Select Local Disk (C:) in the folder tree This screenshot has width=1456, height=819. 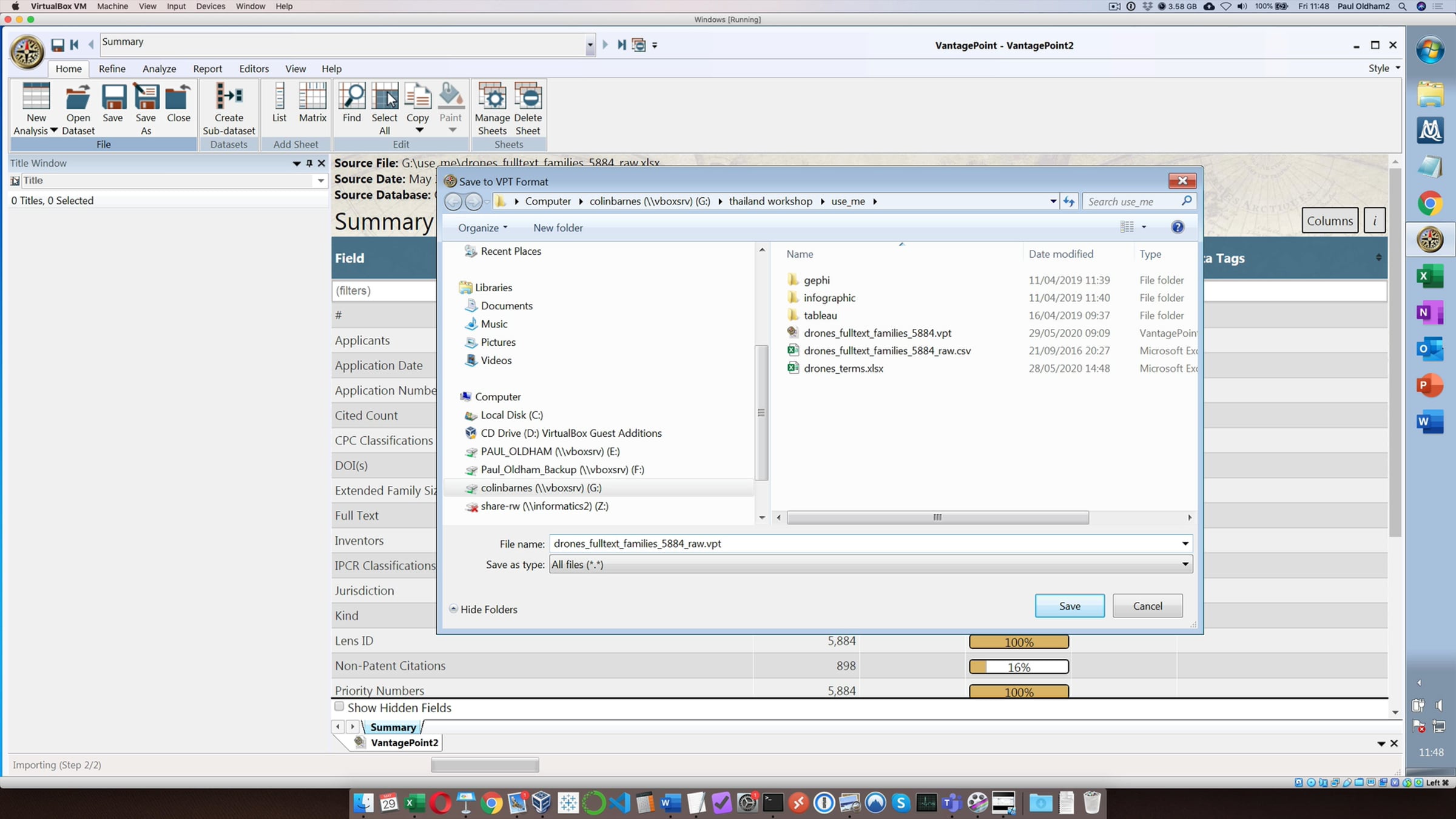click(x=511, y=415)
